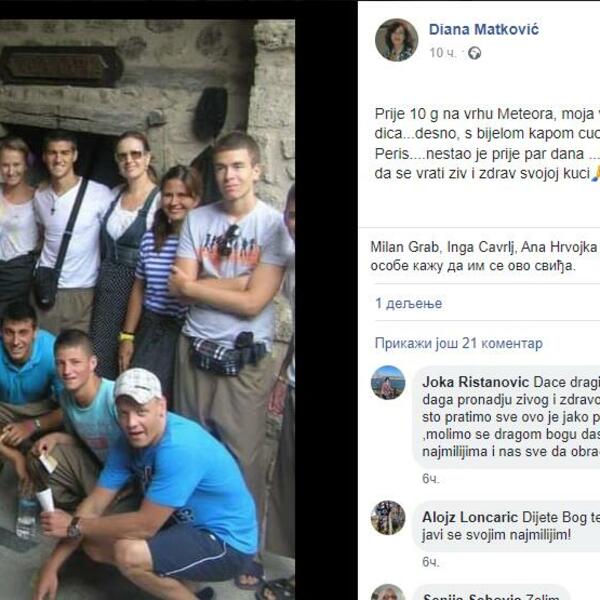The image size is (600, 600).
Task: Click Joka Ristanovic's comment bubble
Action: (x=507, y=417)
